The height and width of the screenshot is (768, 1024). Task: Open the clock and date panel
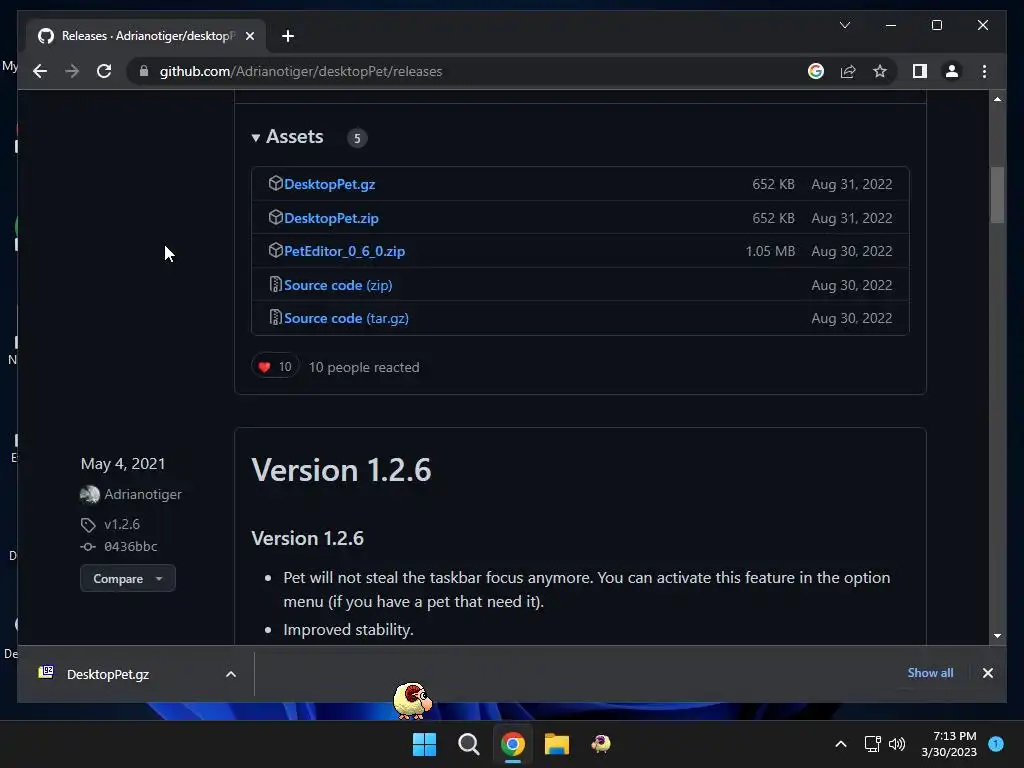pyautogui.click(x=949, y=744)
